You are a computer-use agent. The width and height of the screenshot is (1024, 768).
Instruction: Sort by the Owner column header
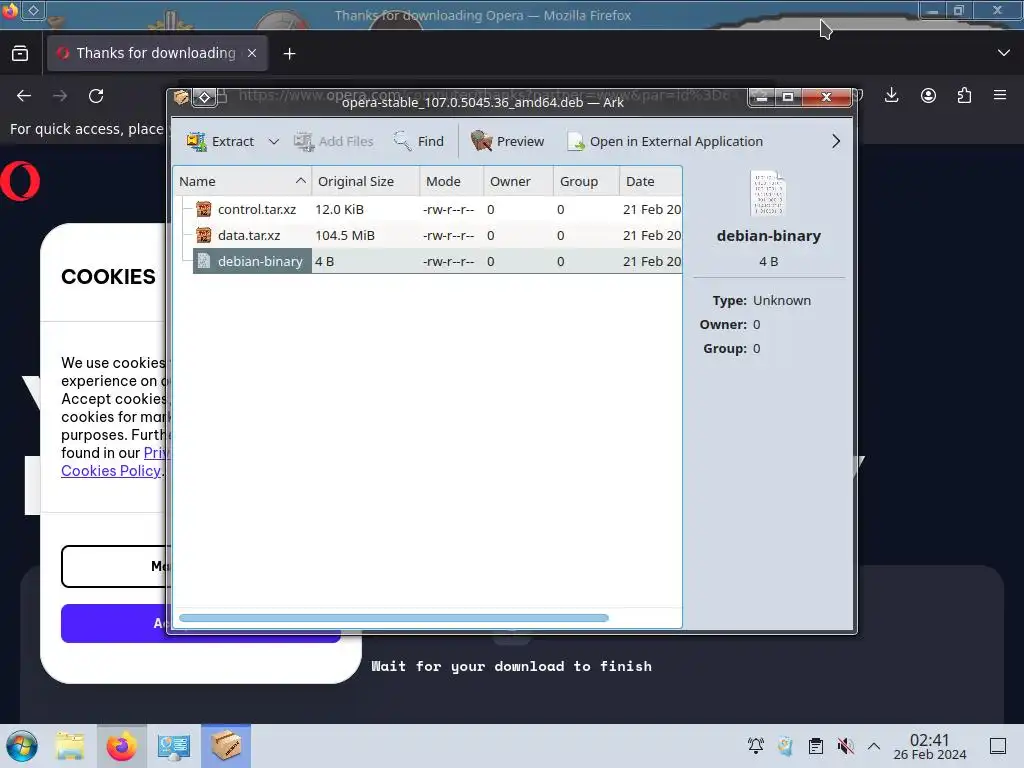[519, 182]
